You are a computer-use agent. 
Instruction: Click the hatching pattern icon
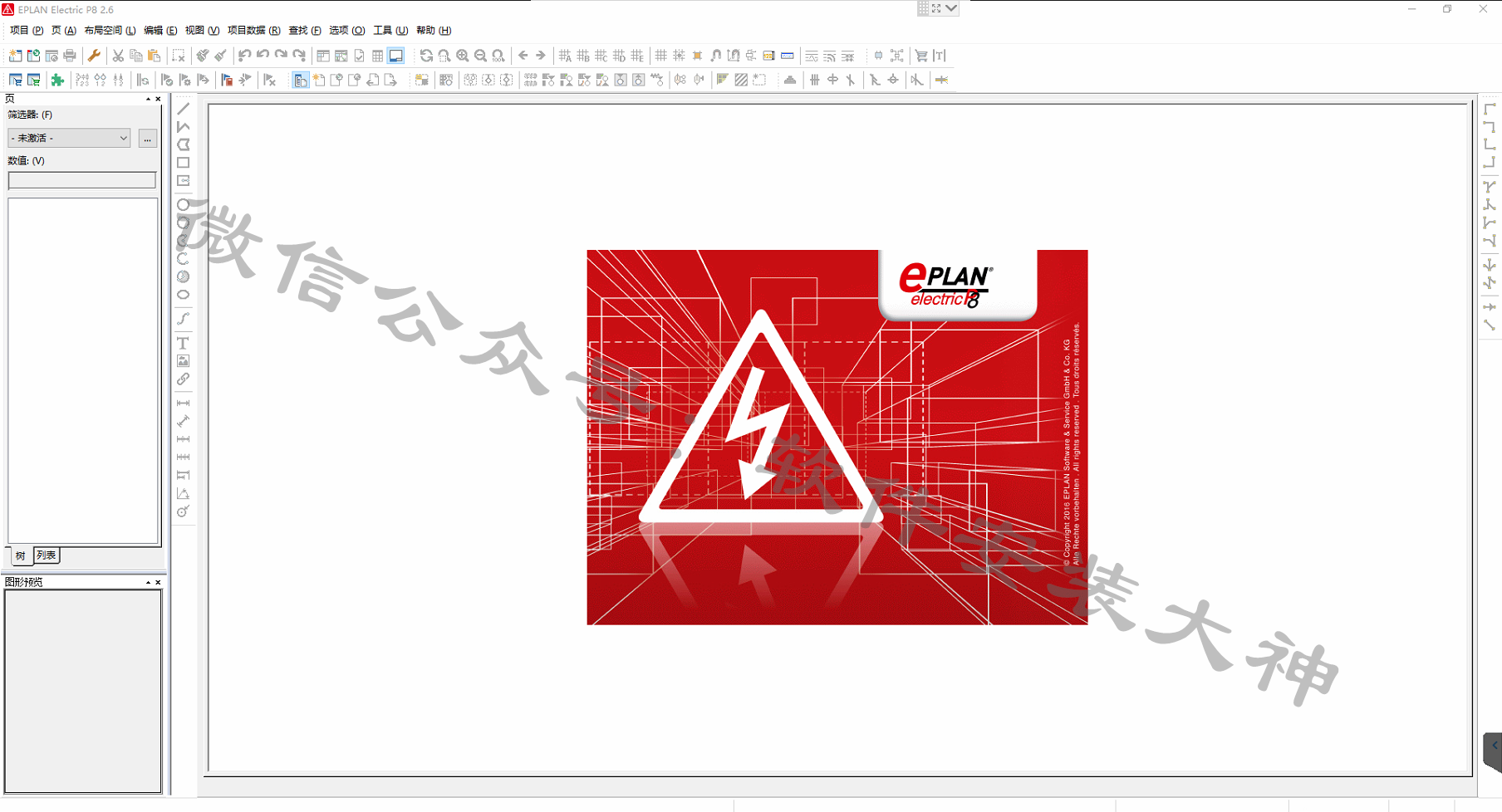click(x=741, y=80)
